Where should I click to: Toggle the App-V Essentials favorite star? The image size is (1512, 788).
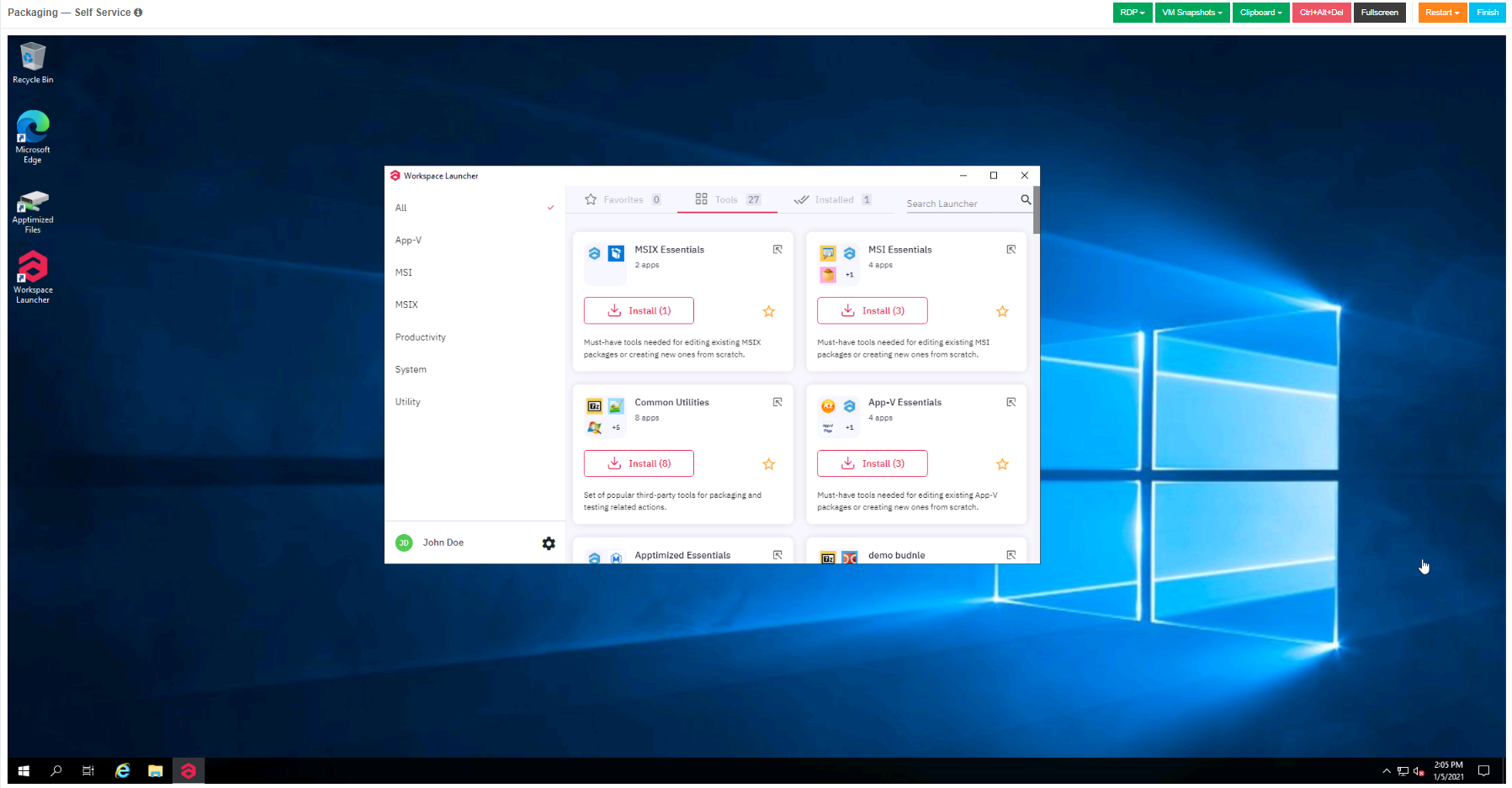click(1002, 463)
